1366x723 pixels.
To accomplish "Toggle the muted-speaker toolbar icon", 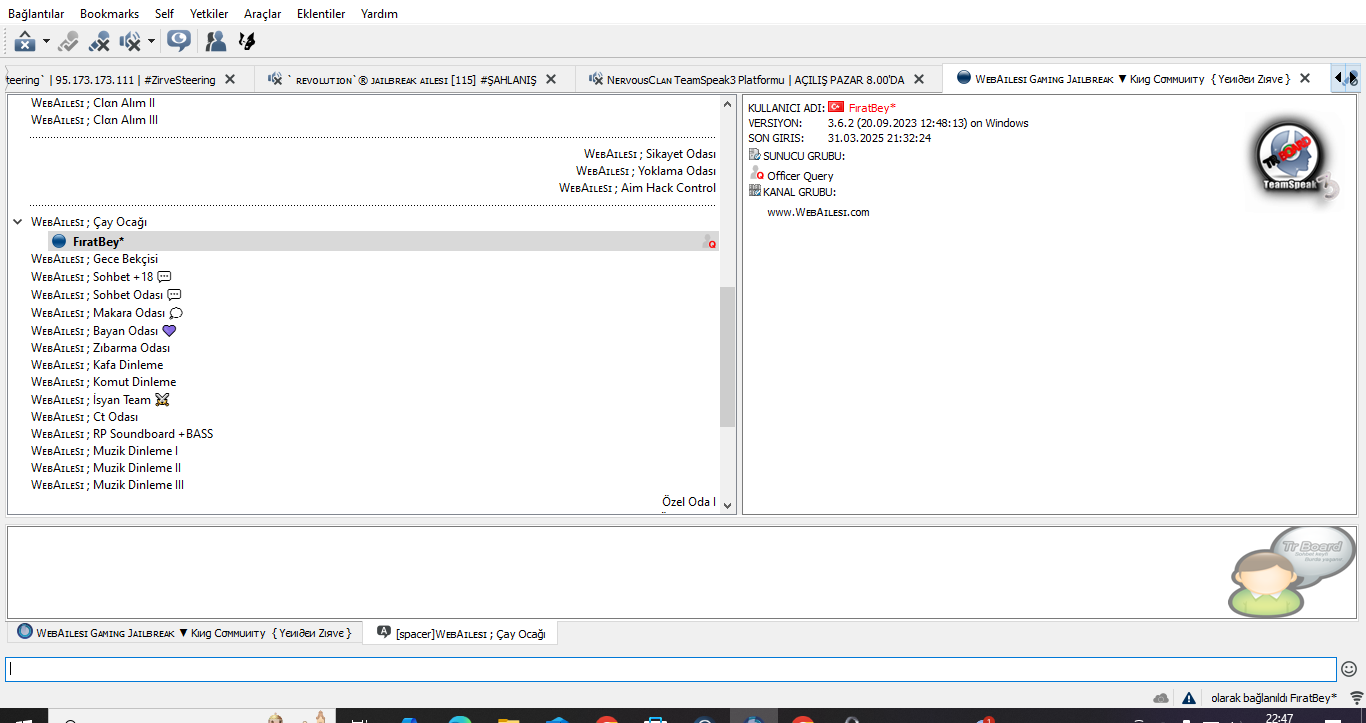I will tap(130, 41).
